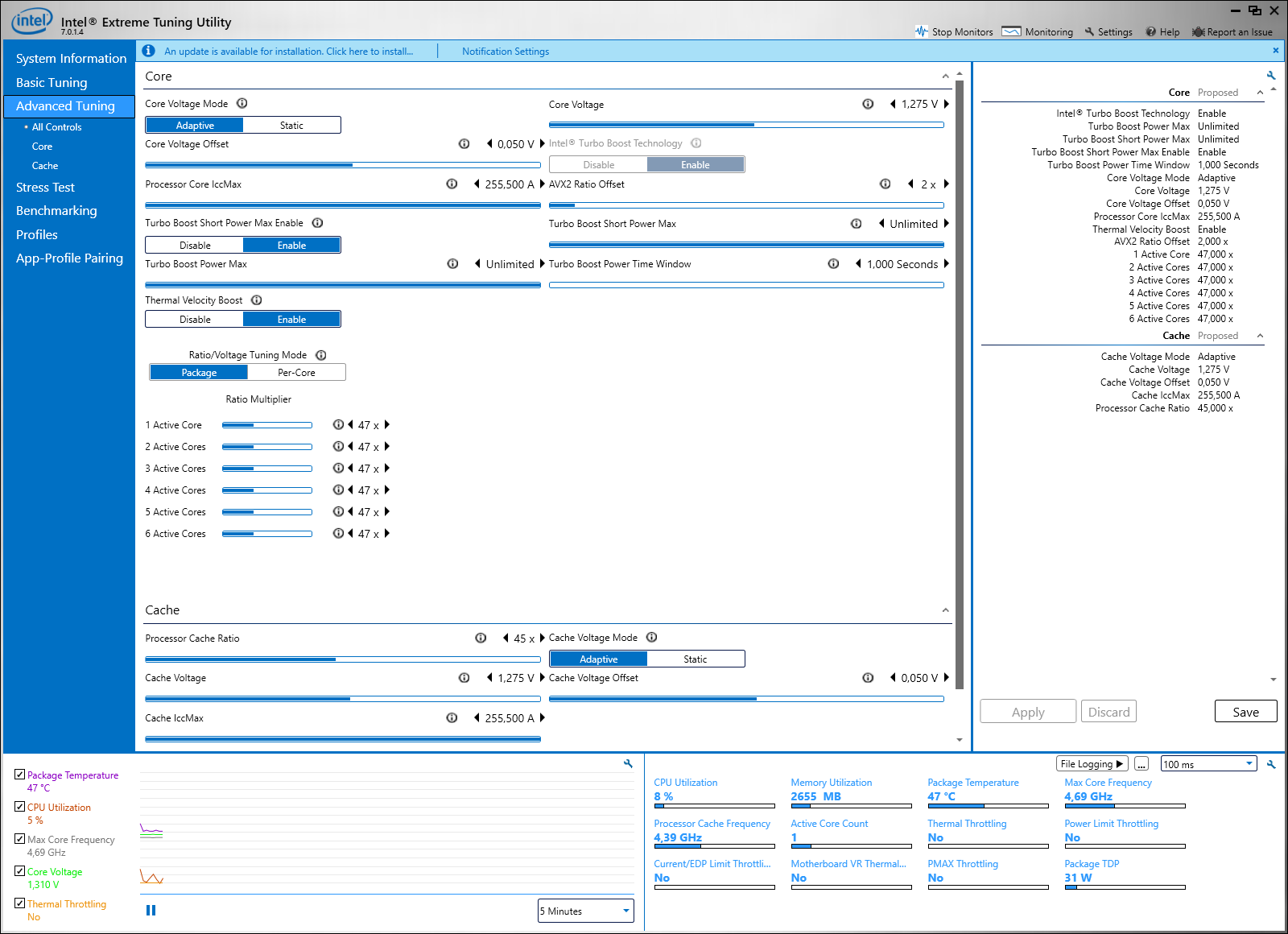Click wrench icon on monitoring graph panel
Image resolution: width=1288 pixels, height=934 pixels.
tap(628, 763)
